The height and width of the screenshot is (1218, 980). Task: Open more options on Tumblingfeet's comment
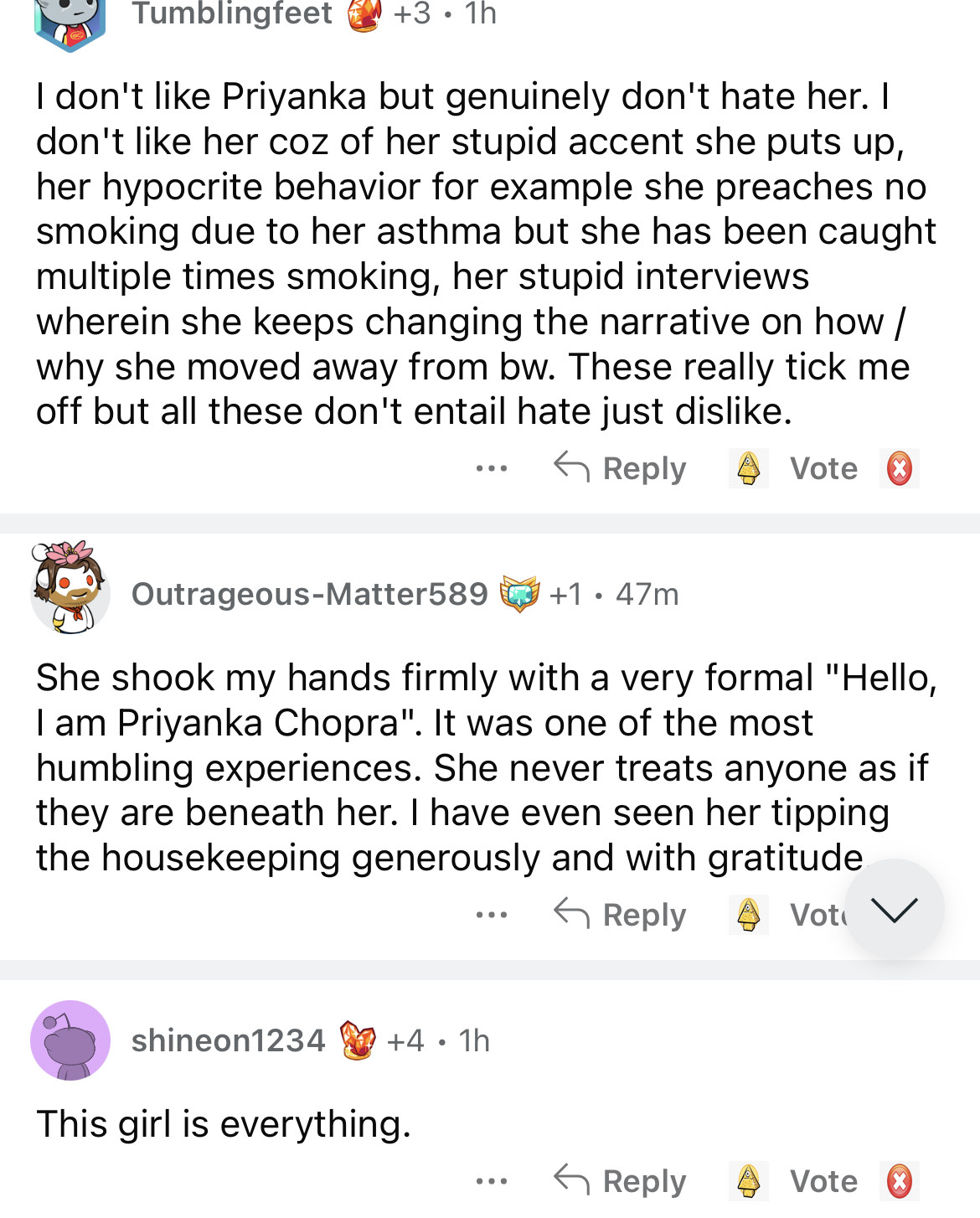tap(491, 468)
